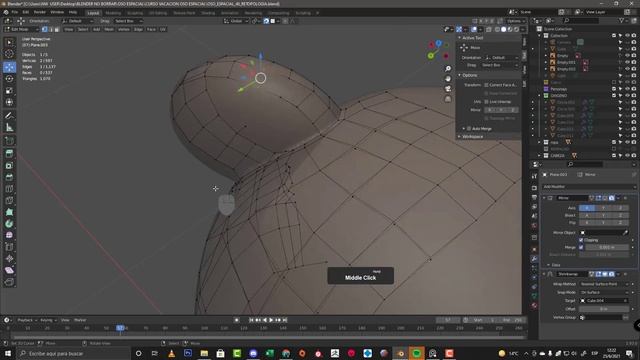This screenshot has width=640, height=360.
Task: Select the Rip Region tool
Action: pos(9,282)
